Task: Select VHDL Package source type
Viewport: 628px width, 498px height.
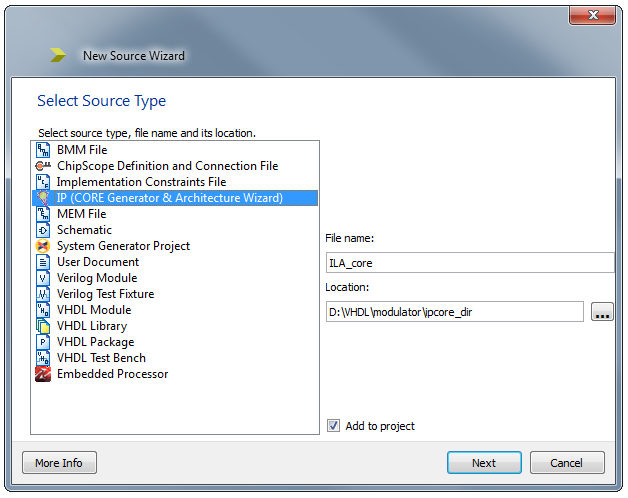Action: tap(95, 342)
